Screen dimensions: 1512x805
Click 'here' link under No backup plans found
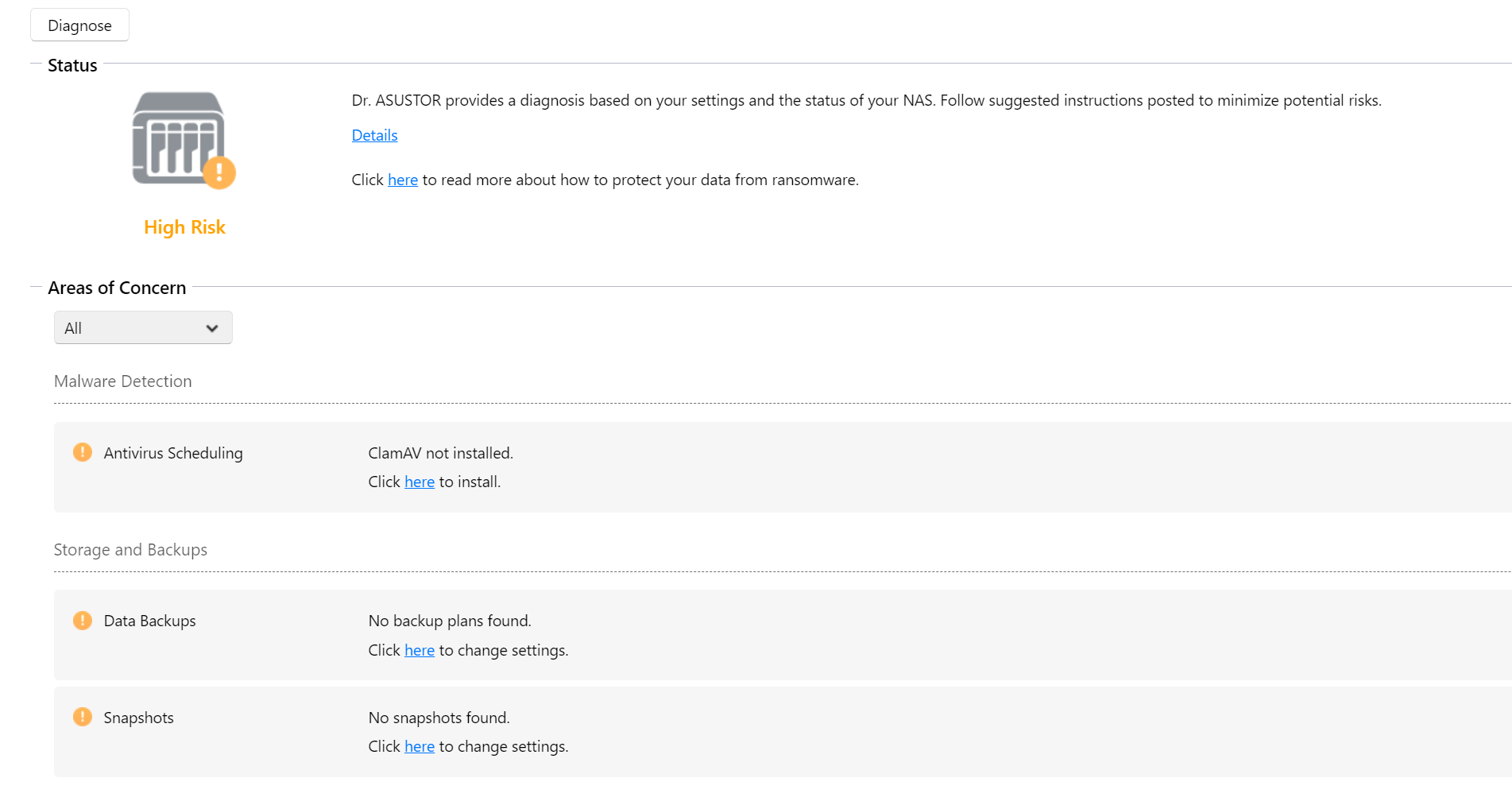[x=419, y=650]
